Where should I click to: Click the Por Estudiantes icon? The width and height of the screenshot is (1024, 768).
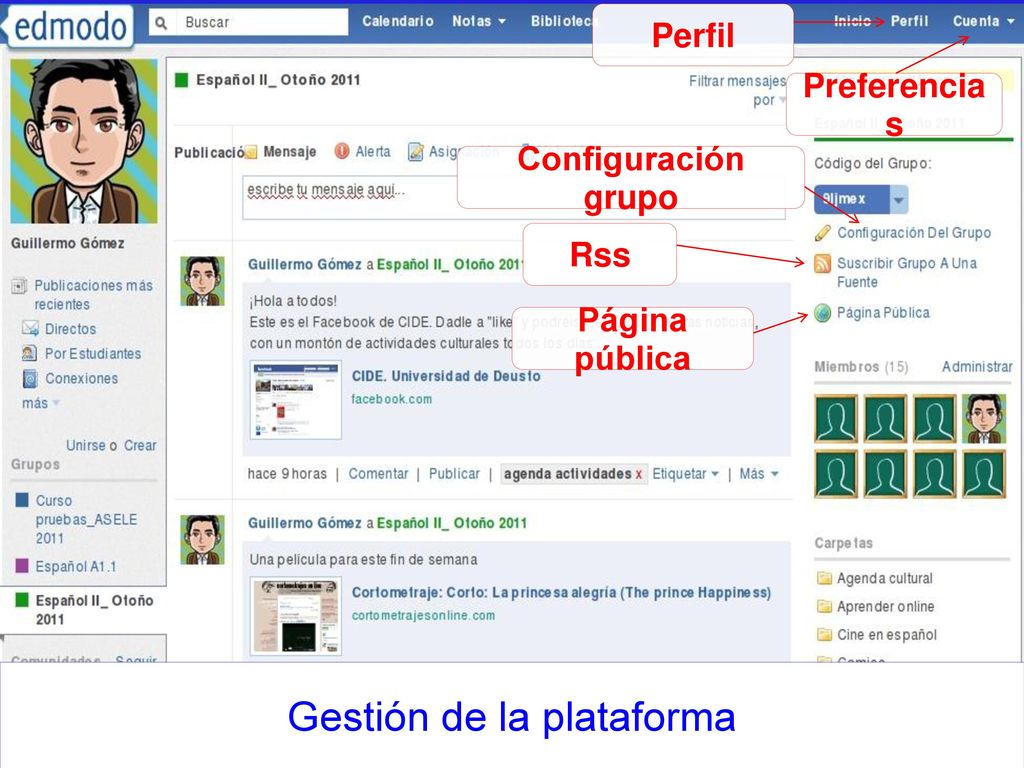29,353
